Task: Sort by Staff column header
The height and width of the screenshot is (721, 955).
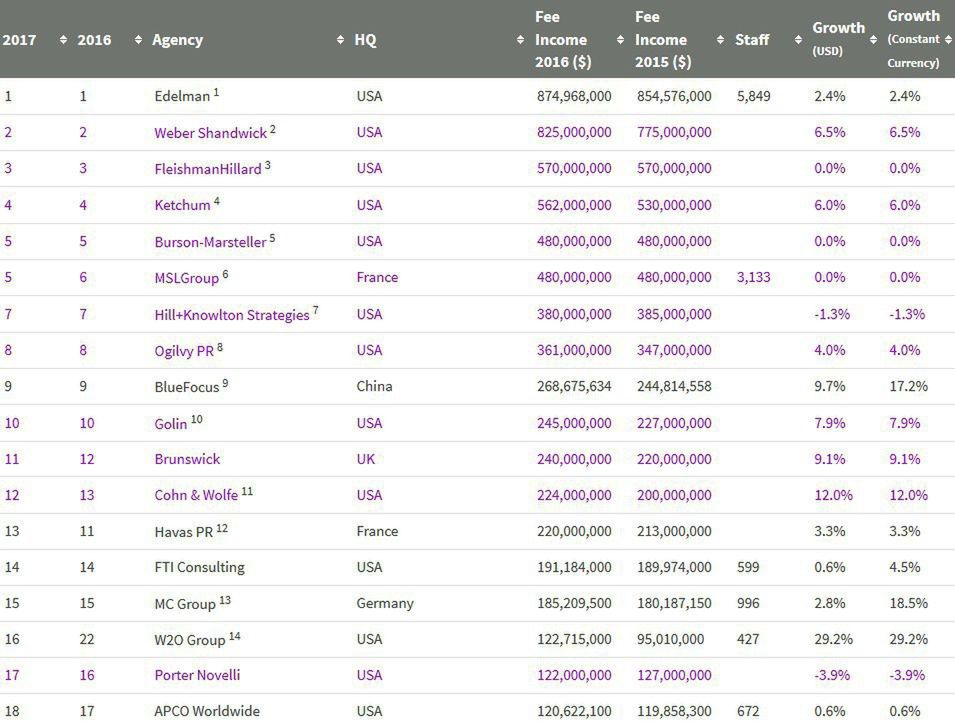Action: coord(752,40)
